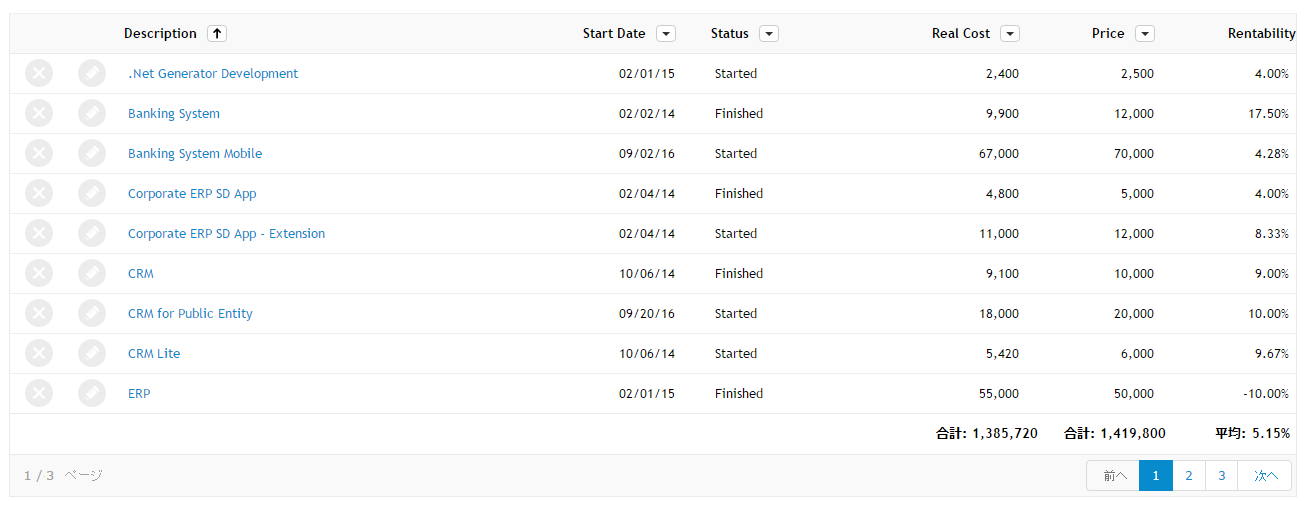Open the Banking System Mobile link
The width and height of the screenshot is (1307, 505).
(195, 154)
